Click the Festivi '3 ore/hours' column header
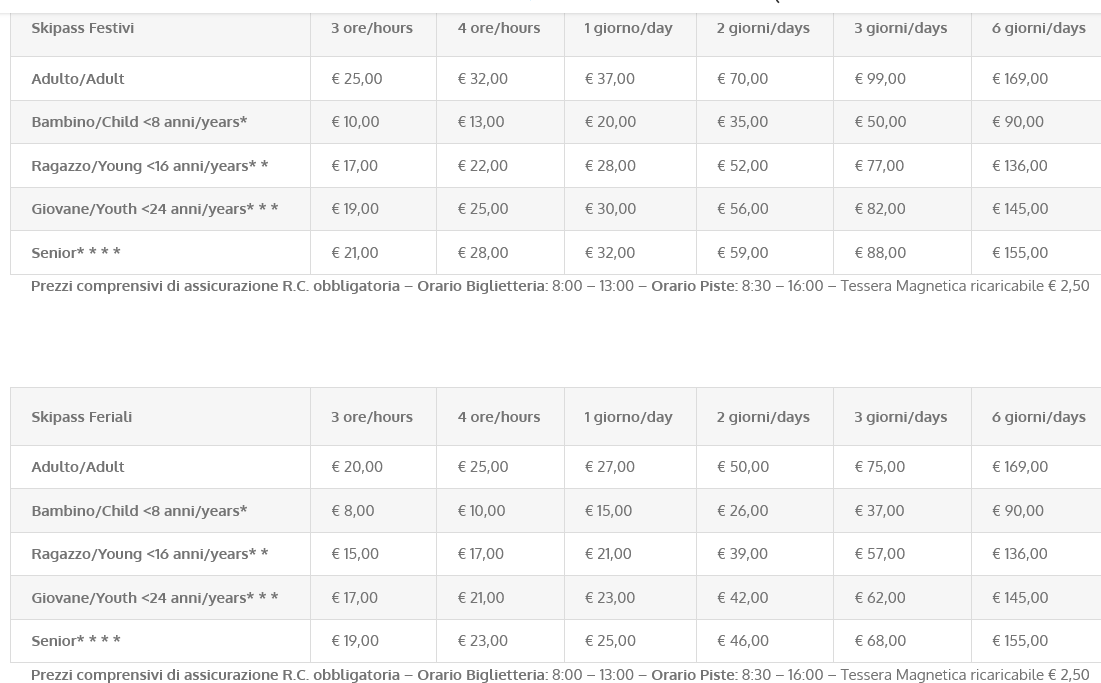Viewport: 1101px width, 683px height. pos(372,28)
